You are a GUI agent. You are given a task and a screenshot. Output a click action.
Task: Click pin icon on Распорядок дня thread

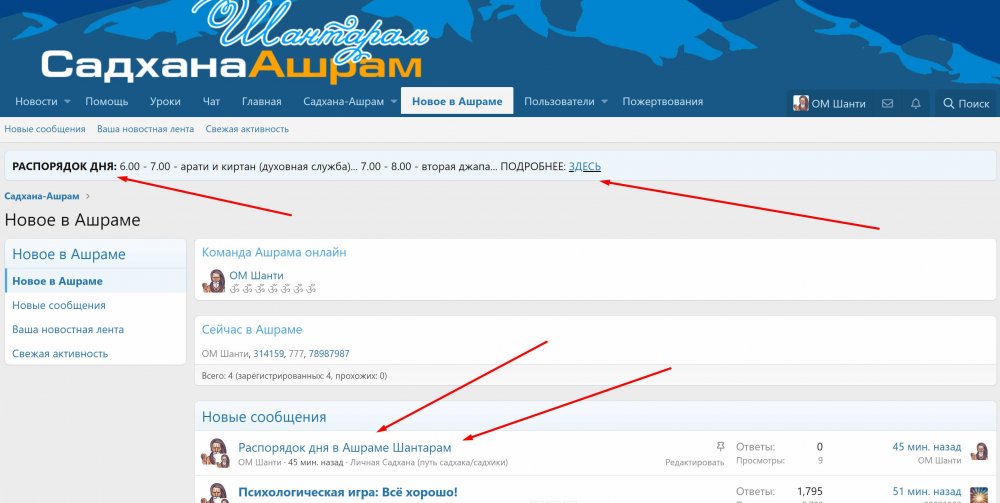721,447
